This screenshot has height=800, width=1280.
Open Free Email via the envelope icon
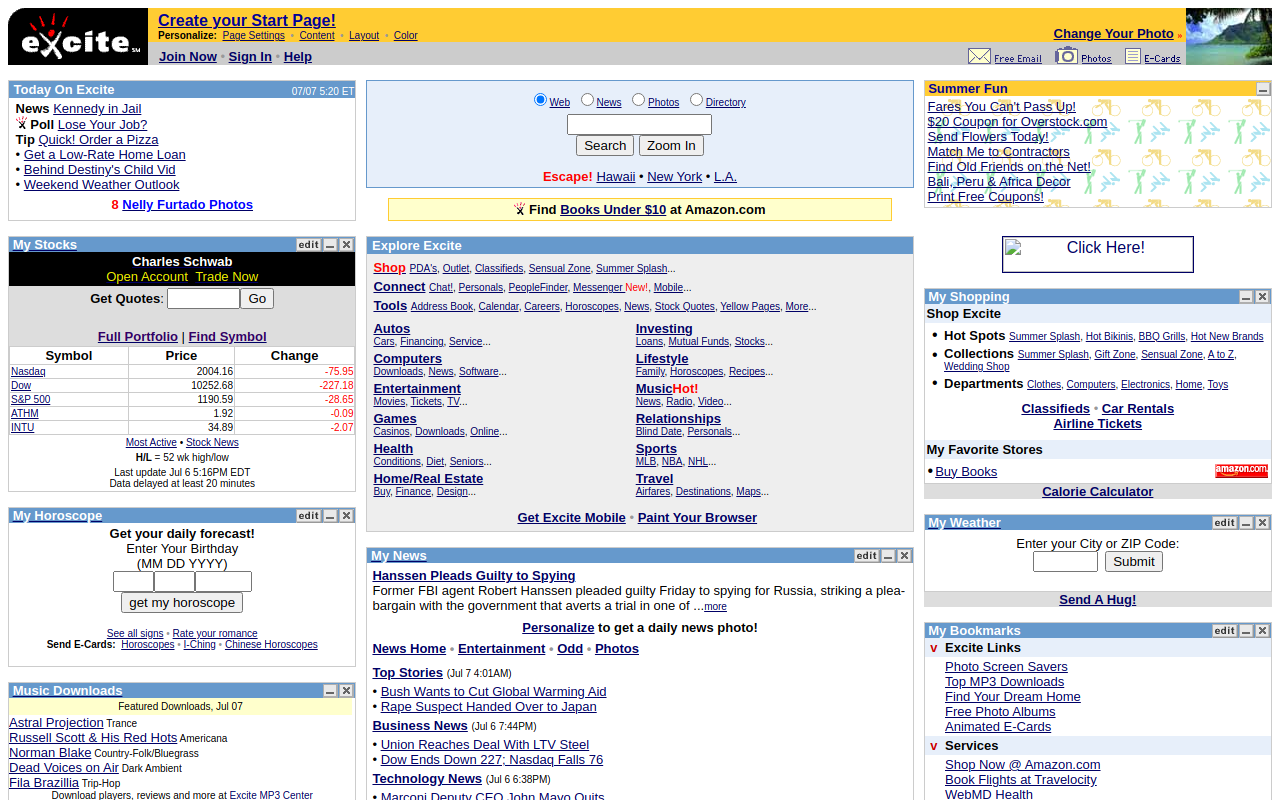[981, 55]
